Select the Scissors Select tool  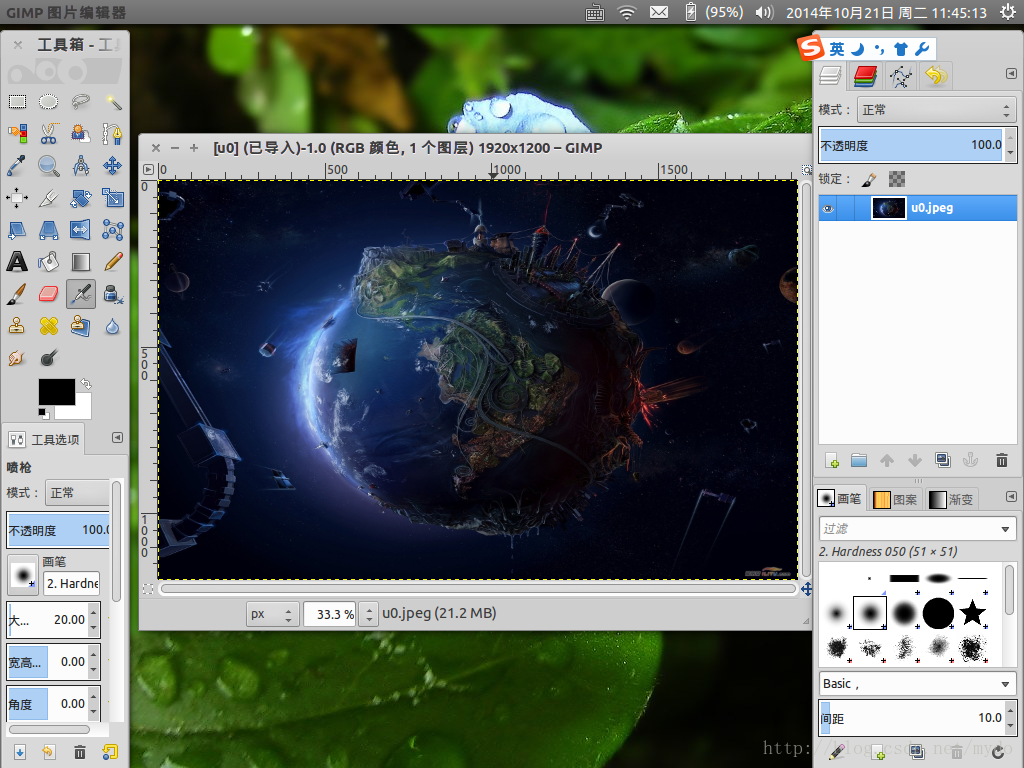tap(48, 134)
